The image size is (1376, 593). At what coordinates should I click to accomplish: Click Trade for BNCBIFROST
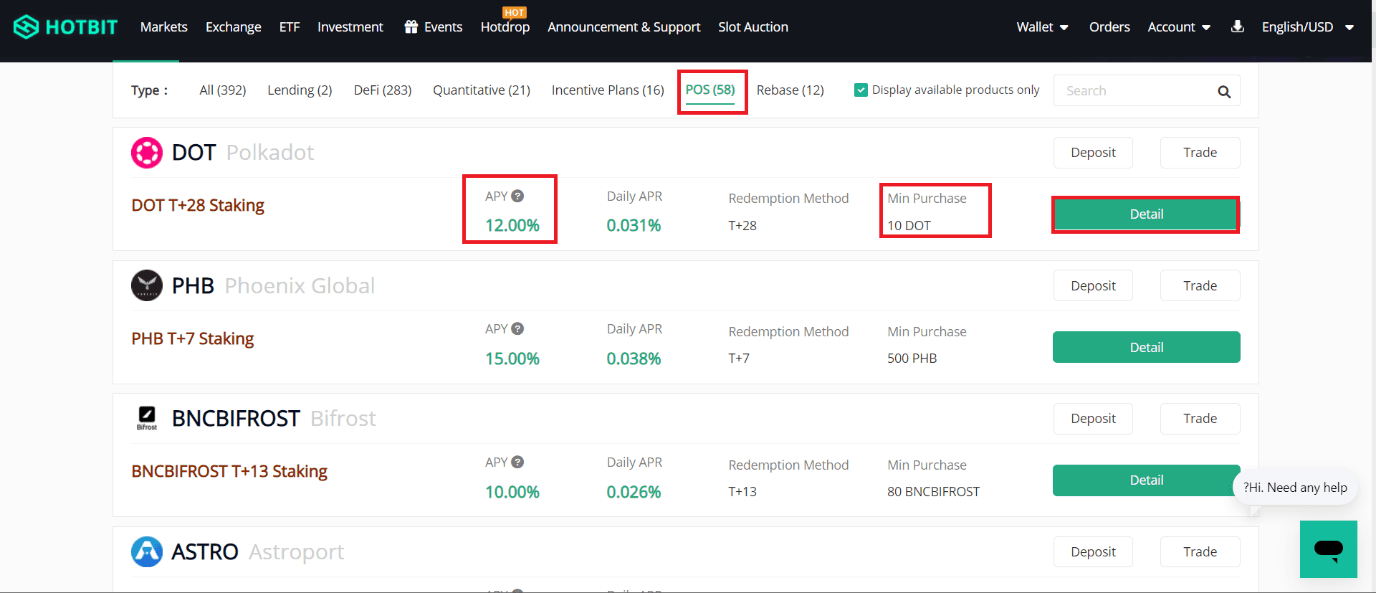(x=1200, y=418)
